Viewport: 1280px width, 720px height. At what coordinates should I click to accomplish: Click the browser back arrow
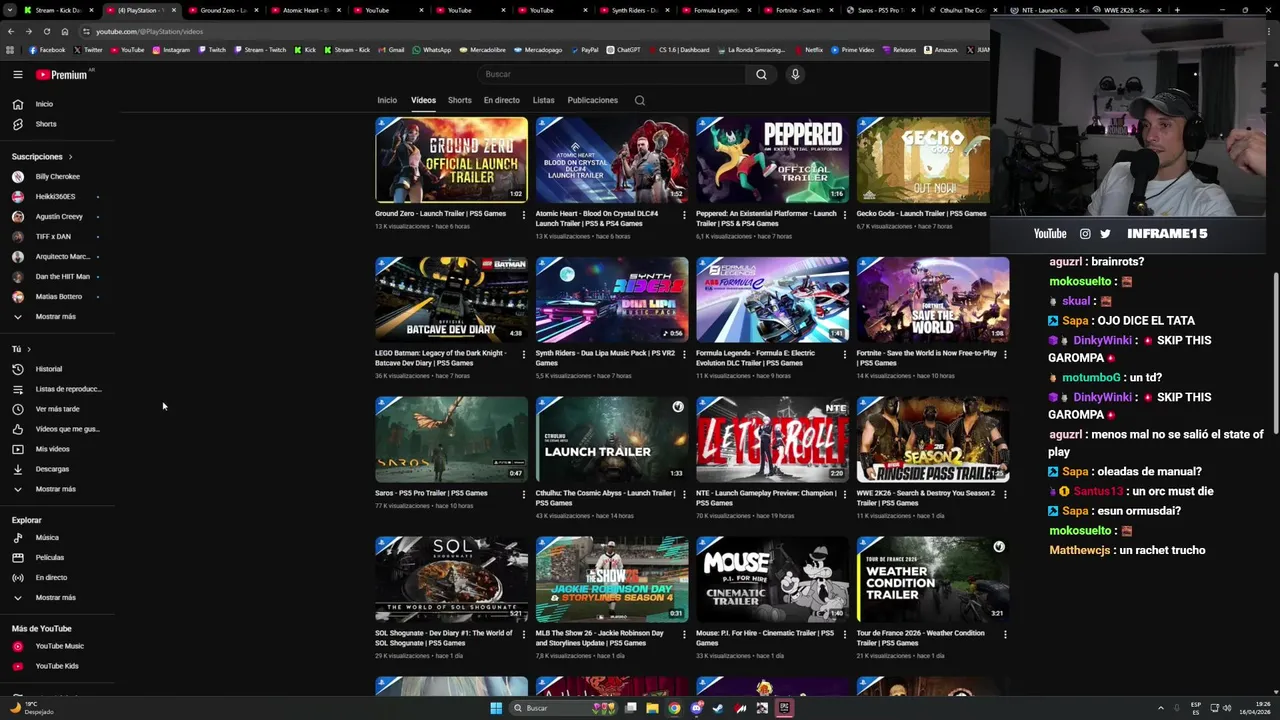click(11, 31)
